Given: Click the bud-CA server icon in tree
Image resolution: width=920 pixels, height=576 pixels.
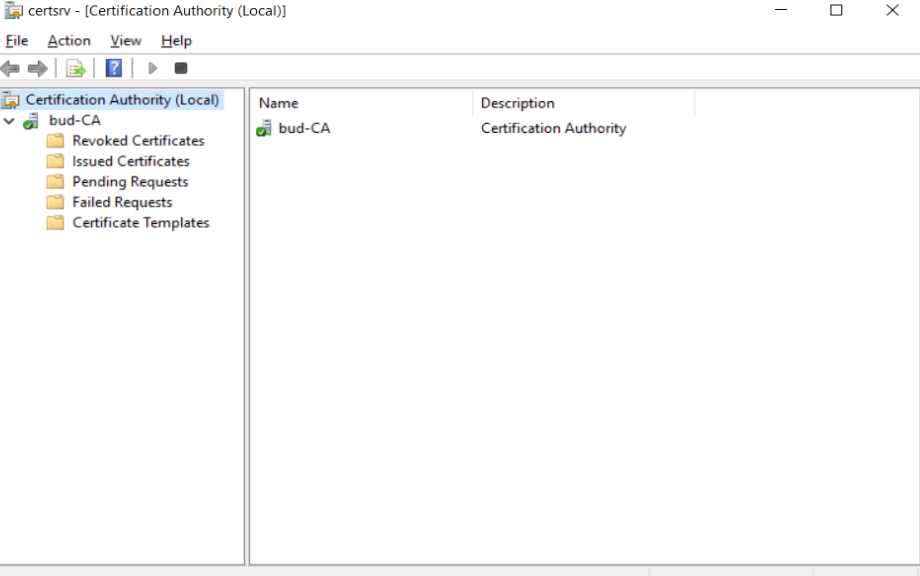Looking at the screenshot, I should [31, 121].
